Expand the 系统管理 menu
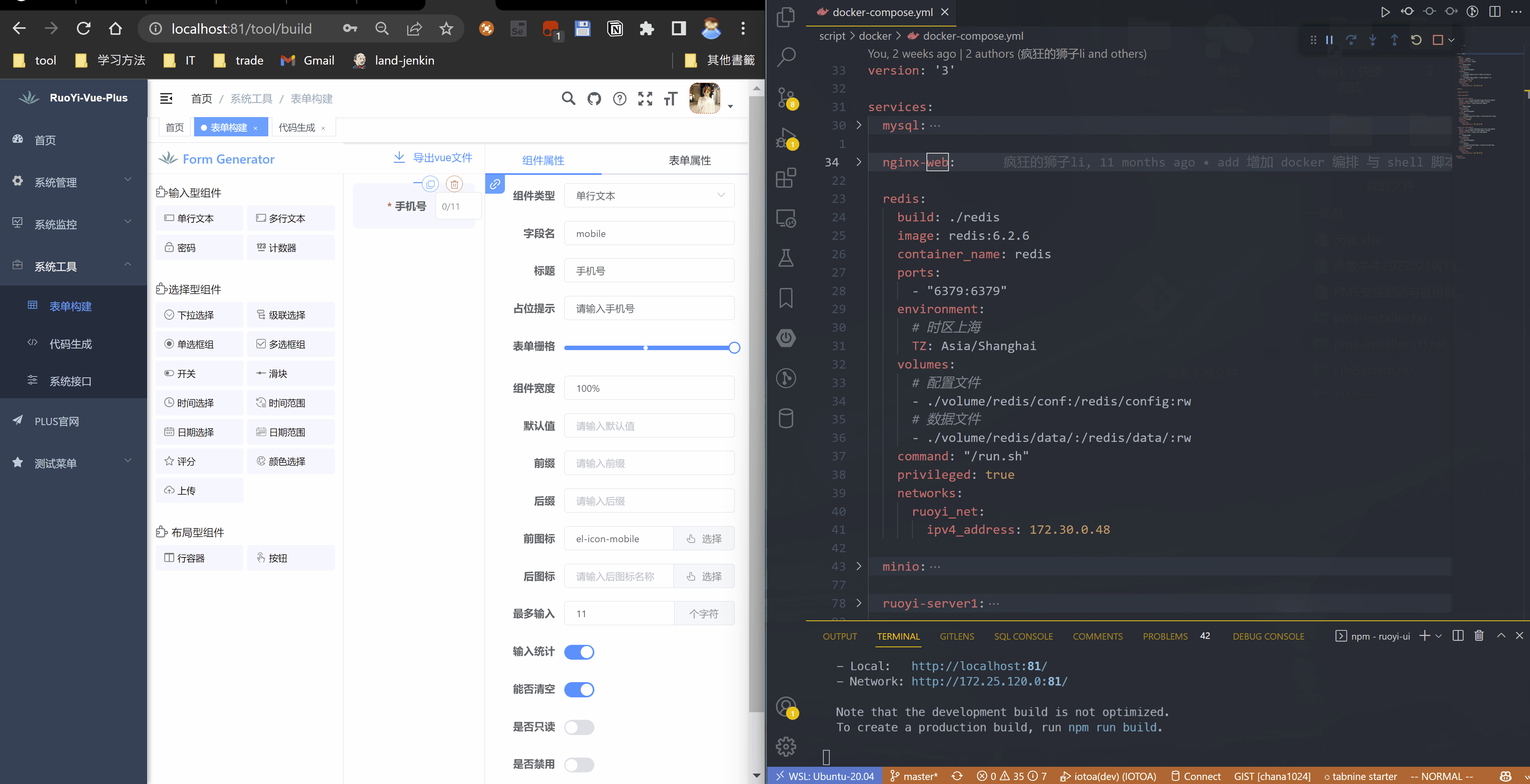 click(74, 182)
